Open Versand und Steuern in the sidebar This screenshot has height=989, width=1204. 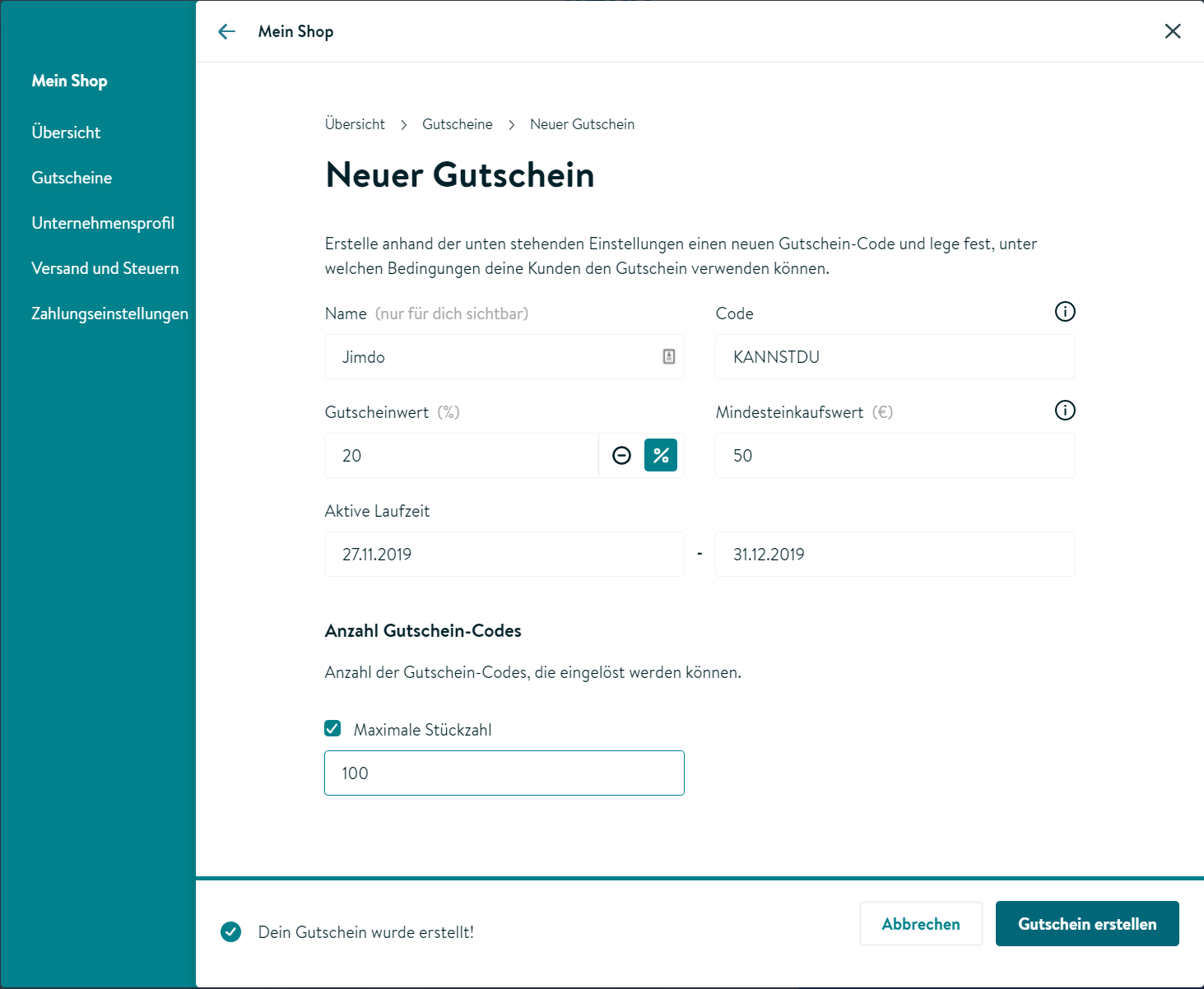(x=105, y=268)
